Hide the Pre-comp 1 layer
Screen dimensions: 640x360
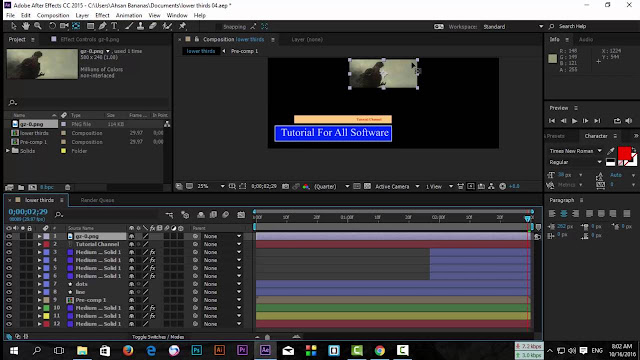pos(9,300)
